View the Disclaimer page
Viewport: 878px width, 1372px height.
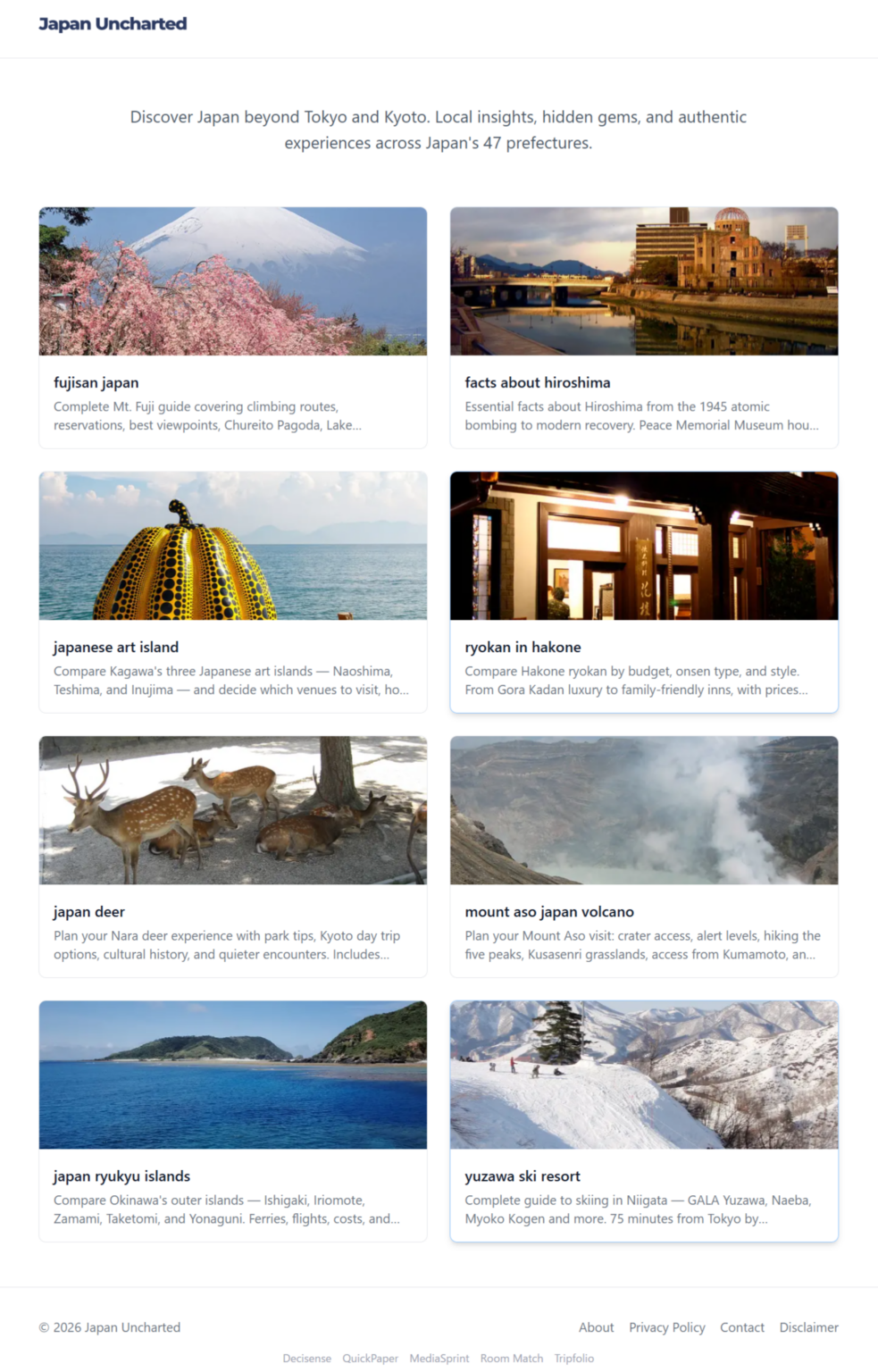pos(808,1327)
